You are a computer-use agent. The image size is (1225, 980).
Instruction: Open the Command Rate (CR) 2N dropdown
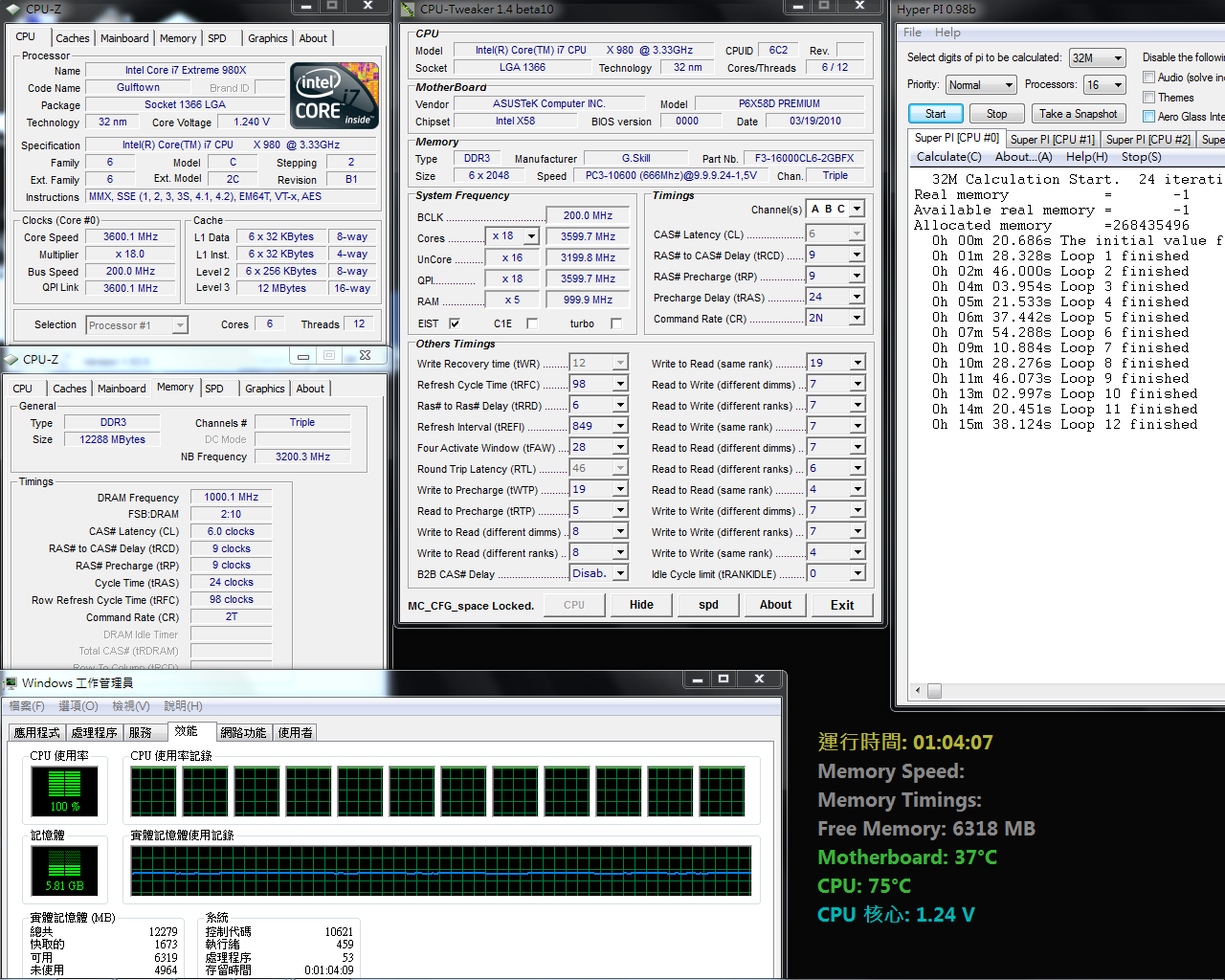pyautogui.click(x=857, y=318)
